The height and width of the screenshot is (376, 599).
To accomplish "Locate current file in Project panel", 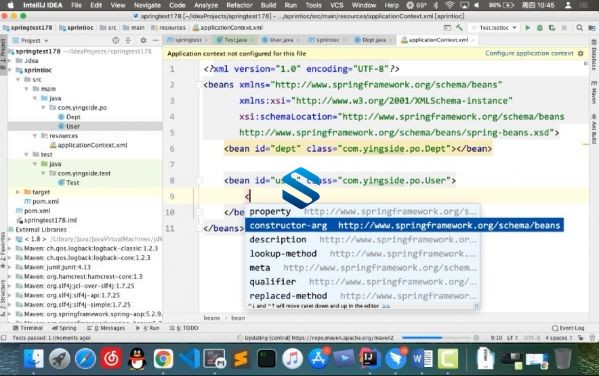I will 115,40.
